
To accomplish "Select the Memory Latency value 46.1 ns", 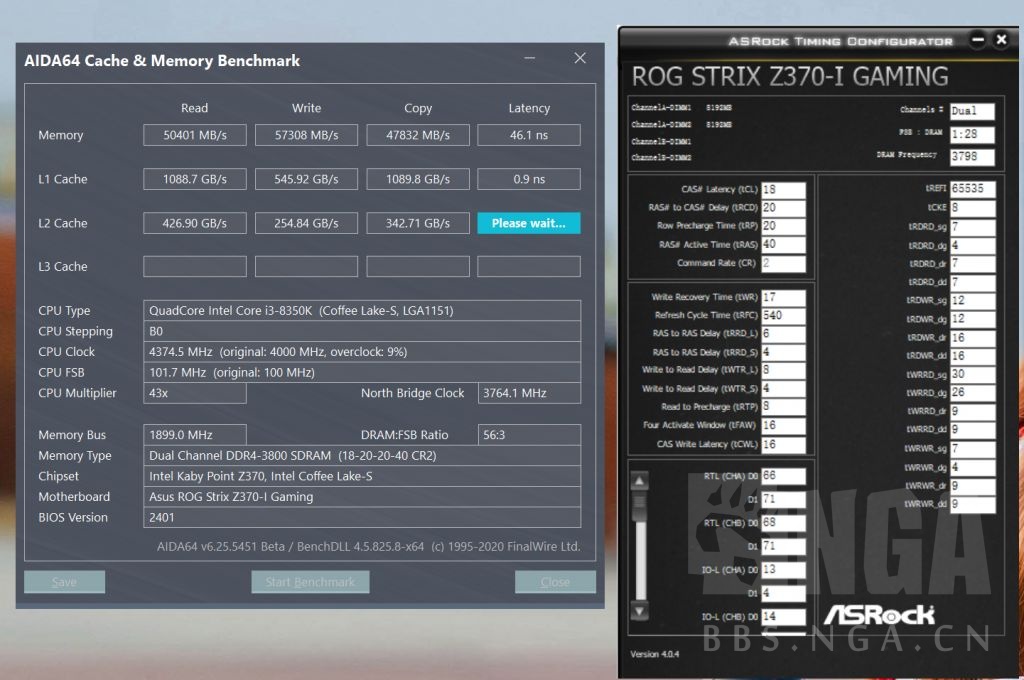I will (x=529, y=135).
